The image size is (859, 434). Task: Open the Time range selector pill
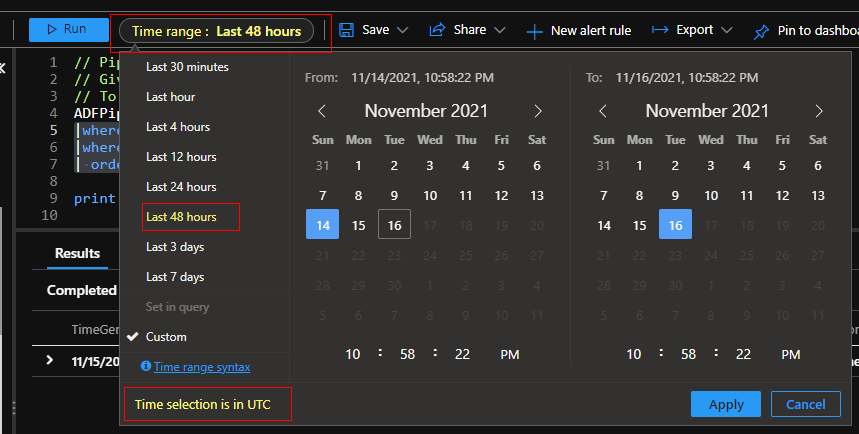216,31
